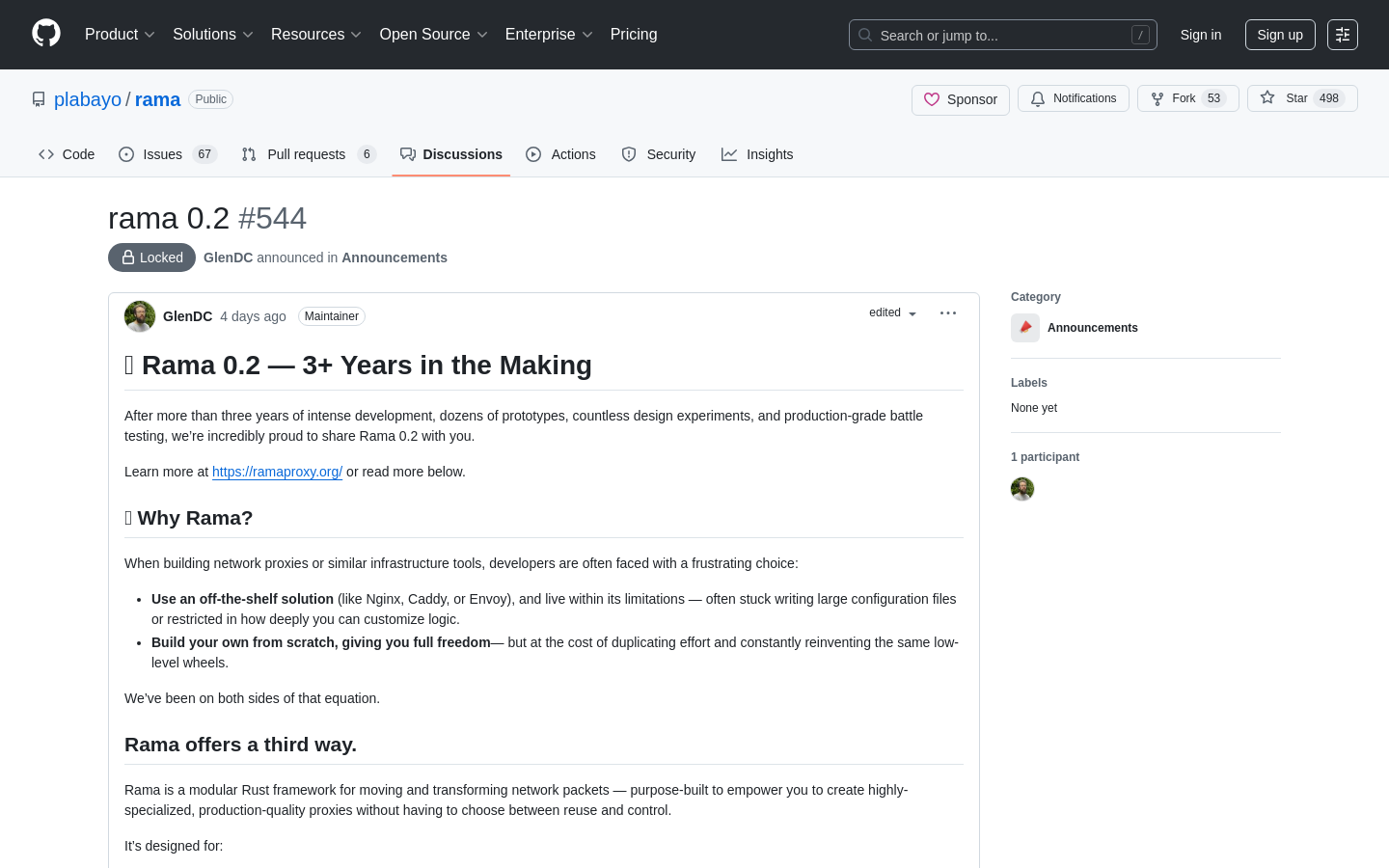
Task: Click the search magnifier icon
Action: tap(865, 35)
